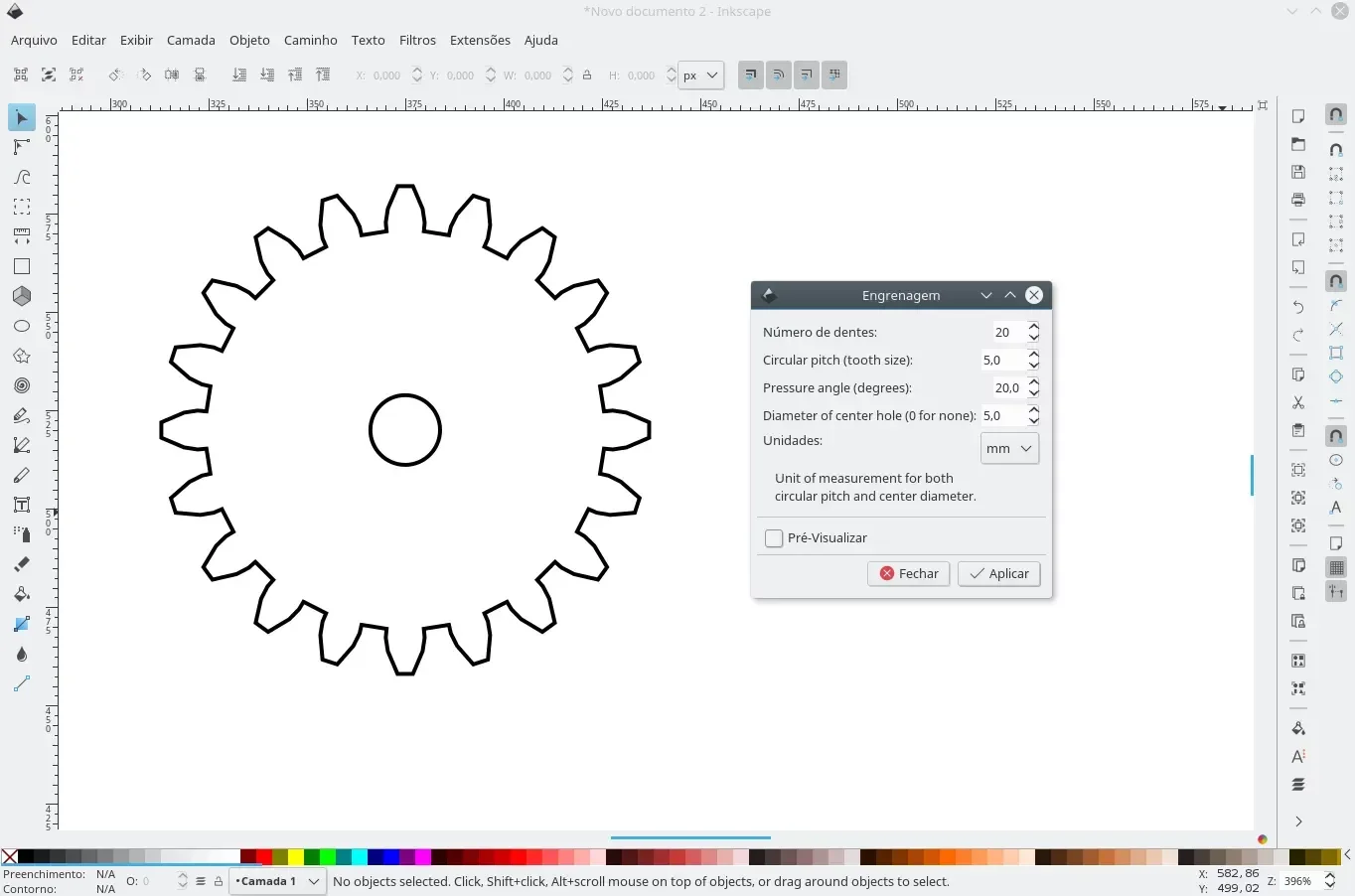Open the Unidades mm dropdown
This screenshot has height=896, width=1355.
1009,449
